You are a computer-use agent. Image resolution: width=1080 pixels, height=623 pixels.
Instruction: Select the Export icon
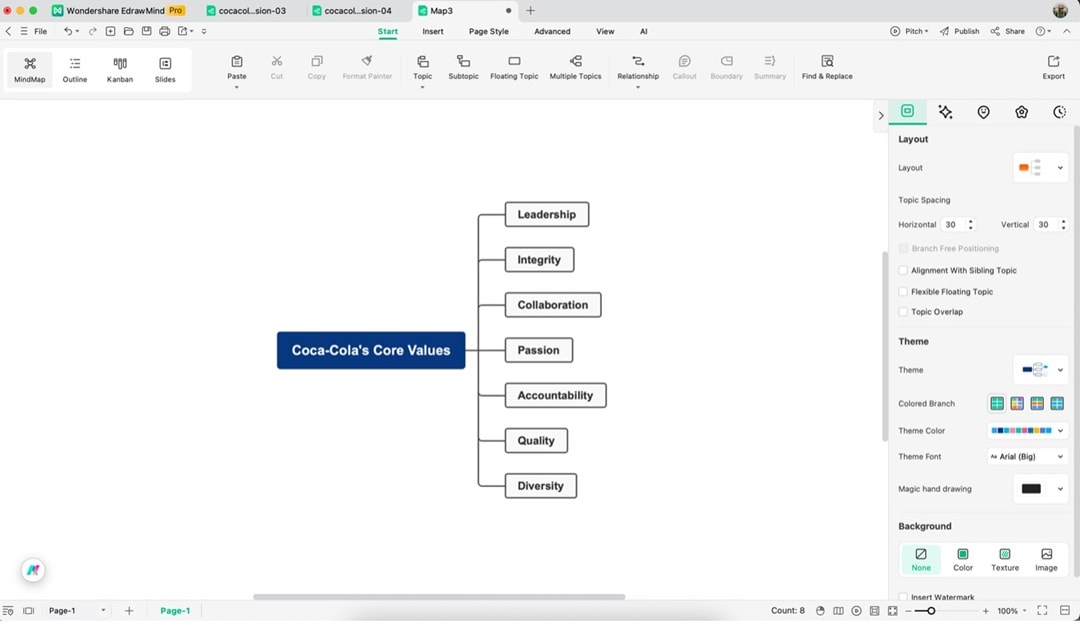pos(1053,68)
